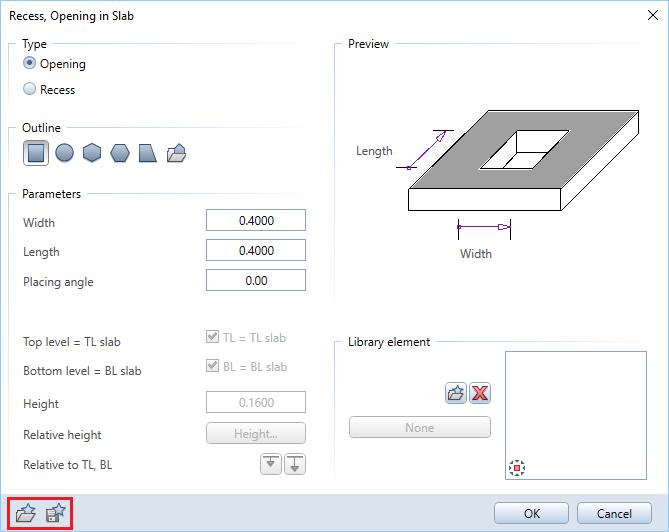Image resolution: width=669 pixels, height=532 pixels.
Task: Click the 'Relative height' label
Action: click(62, 435)
